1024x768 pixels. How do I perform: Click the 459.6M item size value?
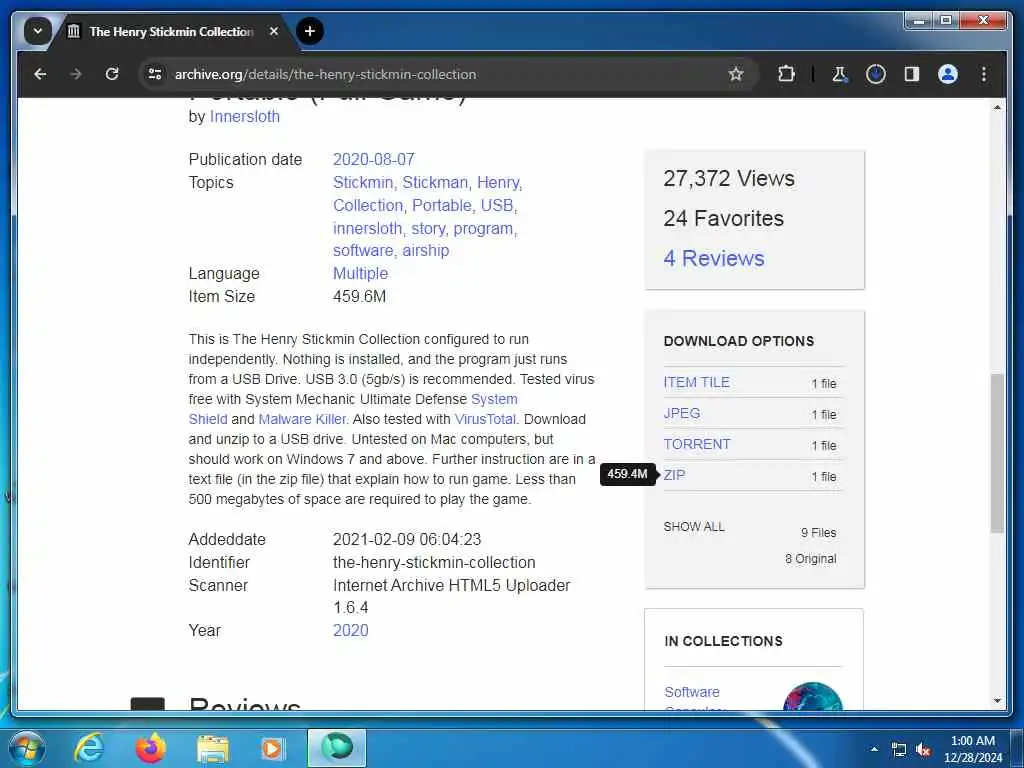pos(359,296)
